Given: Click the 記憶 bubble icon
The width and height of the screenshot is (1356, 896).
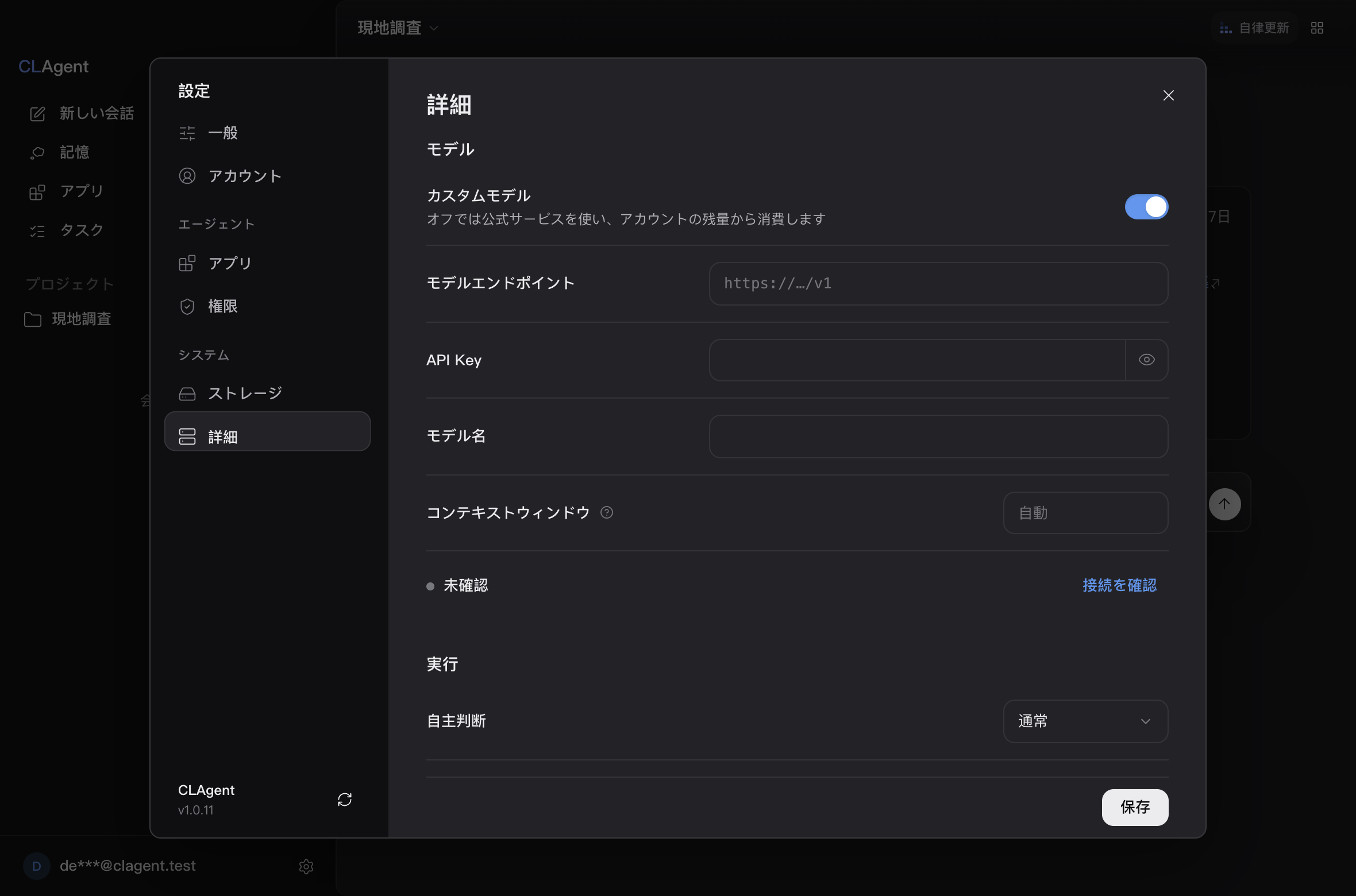Looking at the screenshot, I should [37, 153].
